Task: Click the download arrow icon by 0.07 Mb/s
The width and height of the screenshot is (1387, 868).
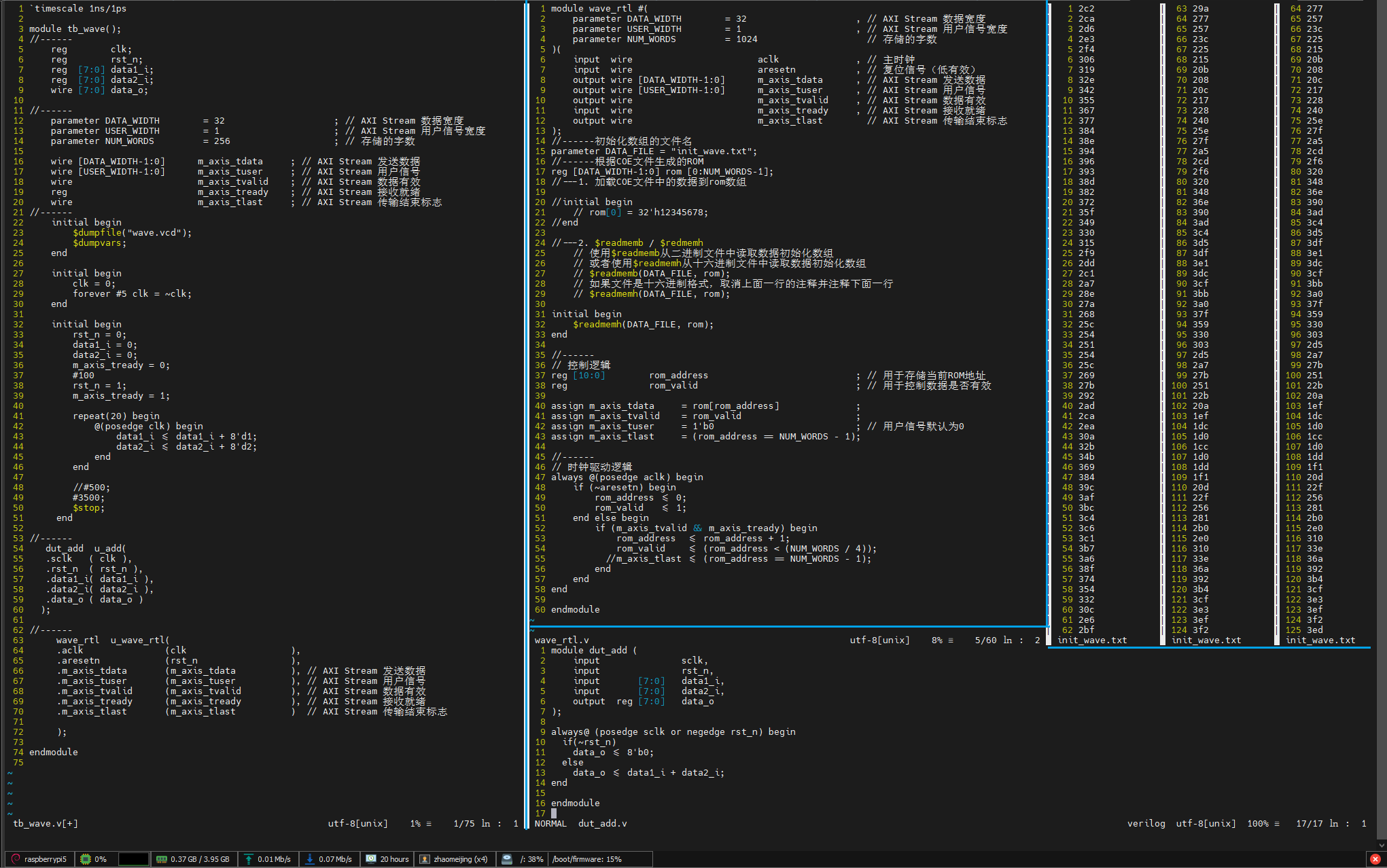Action: point(310,859)
